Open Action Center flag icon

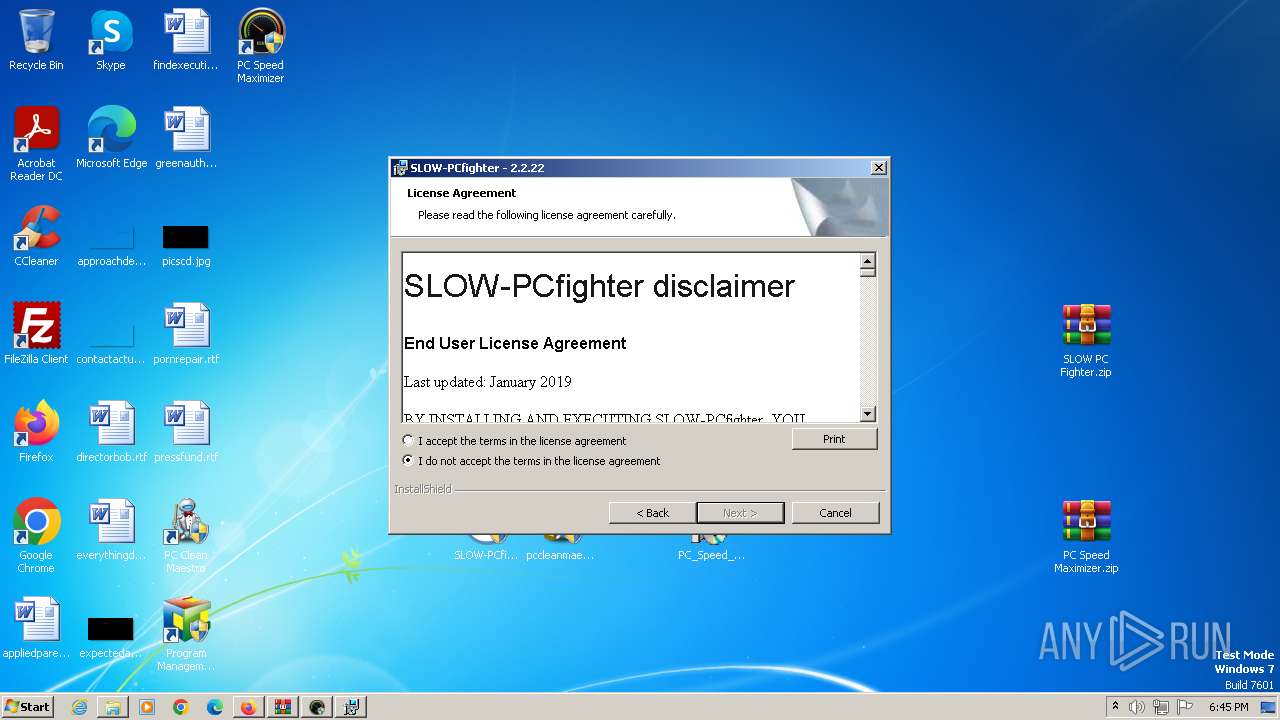1184,707
